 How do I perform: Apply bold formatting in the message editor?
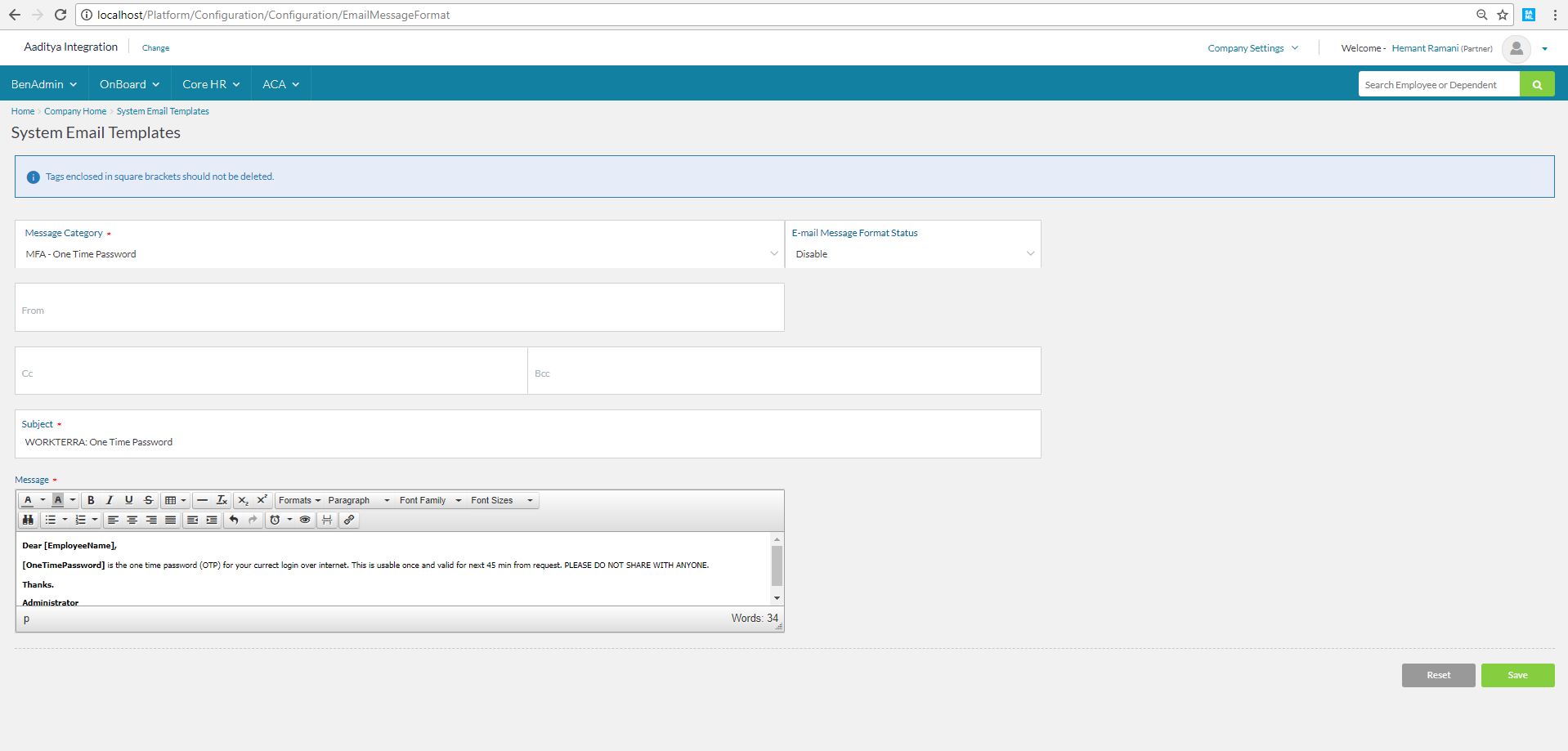pyautogui.click(x=91, y=500)
